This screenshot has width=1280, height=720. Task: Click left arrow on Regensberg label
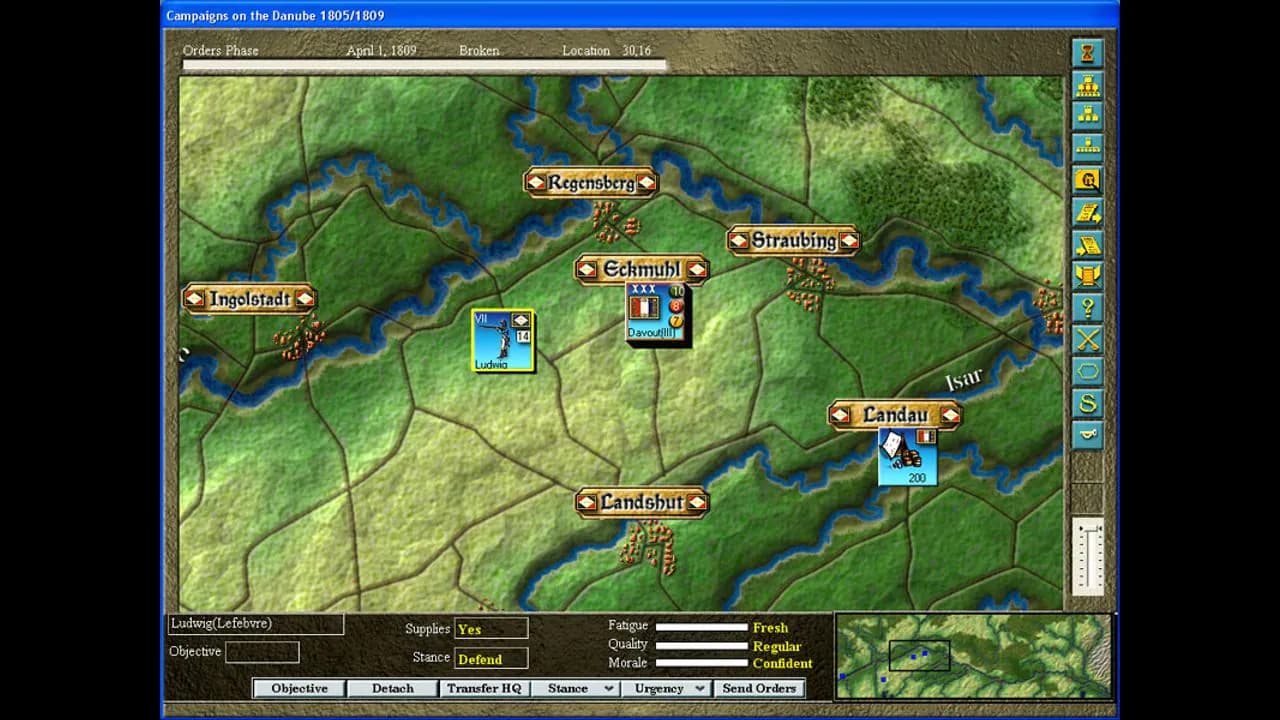pos(536,183)
